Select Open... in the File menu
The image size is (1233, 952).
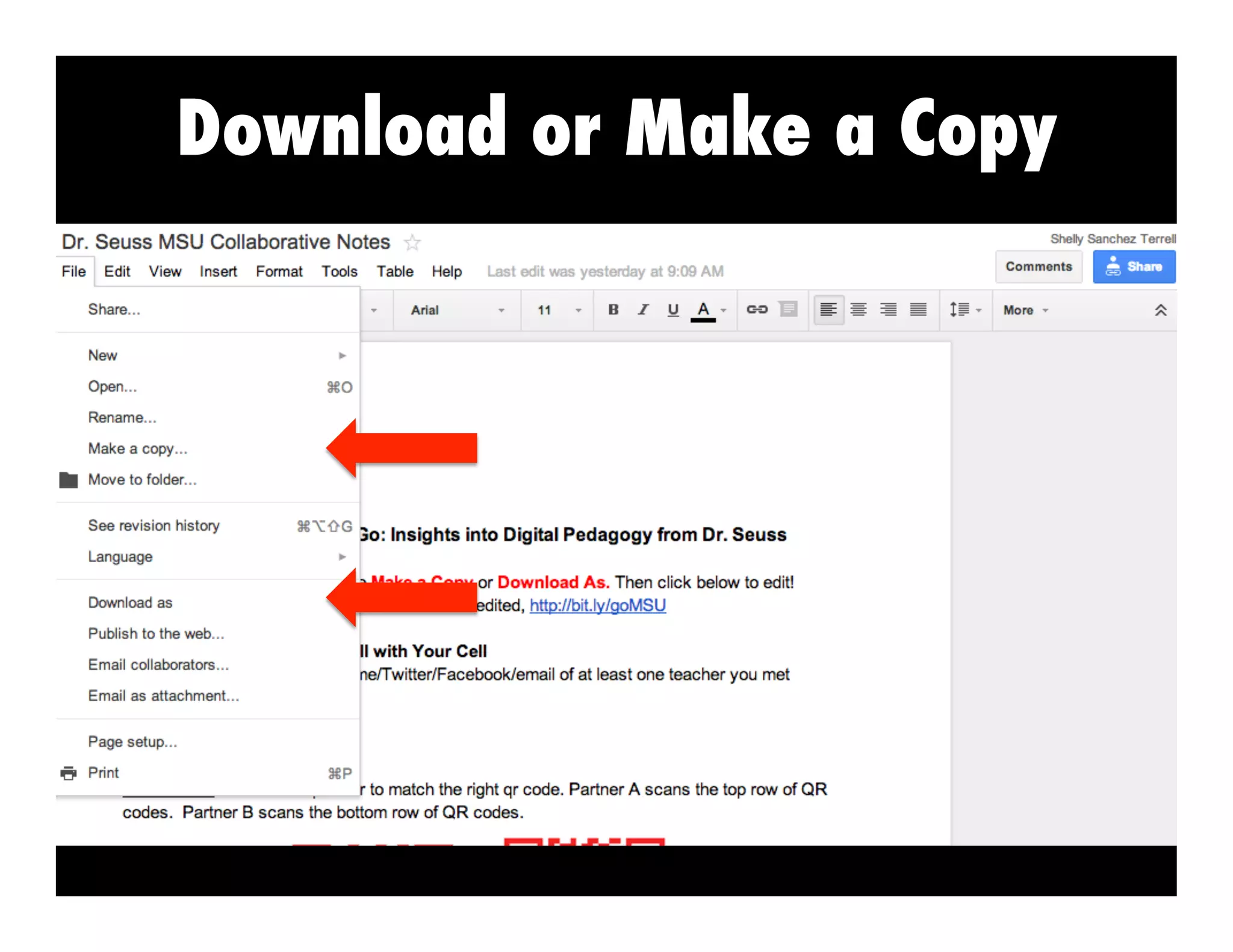click(x=208, y=387)
